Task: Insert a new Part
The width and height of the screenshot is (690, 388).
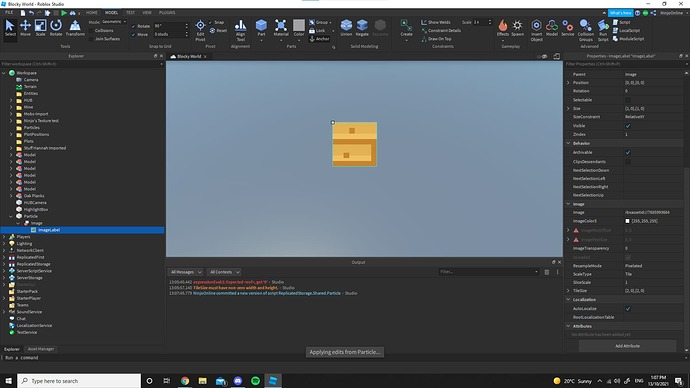Action: tap(261, 28)
